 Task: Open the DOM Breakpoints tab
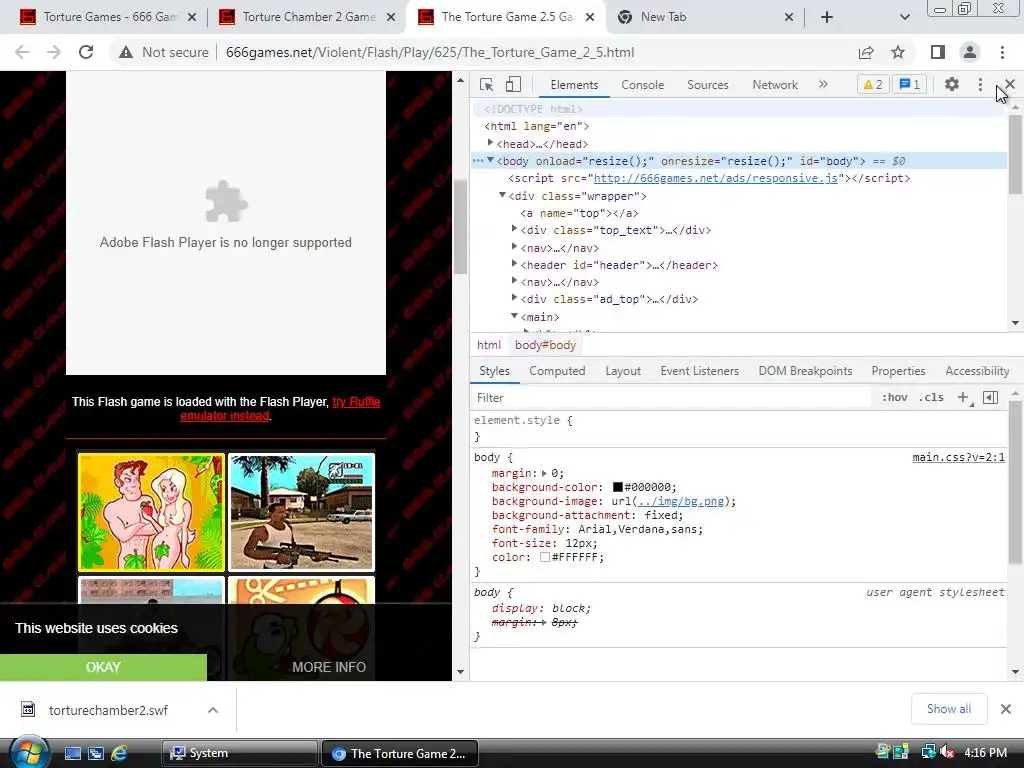coord(805,371)
